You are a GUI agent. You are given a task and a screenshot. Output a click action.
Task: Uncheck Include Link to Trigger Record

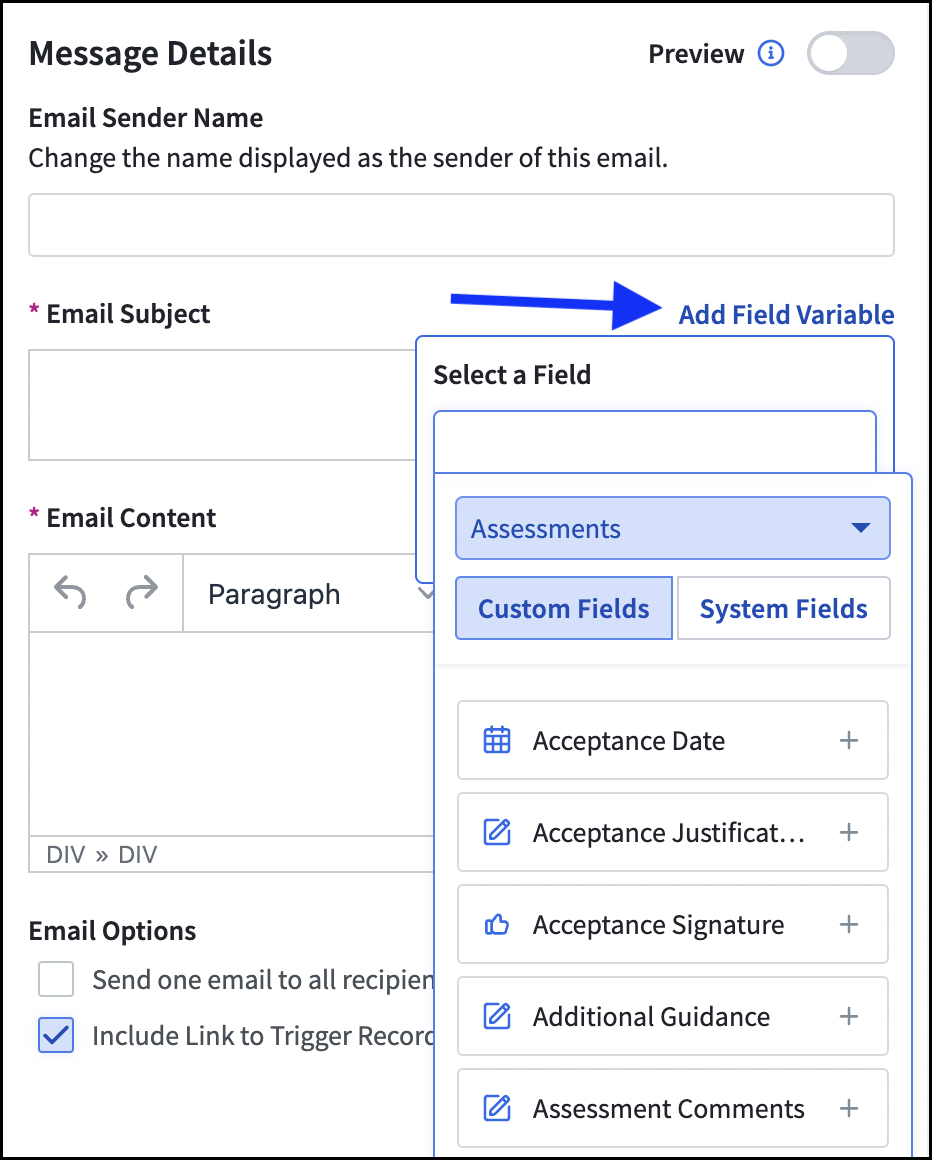pyautogui.click(x=56, y=1035)
